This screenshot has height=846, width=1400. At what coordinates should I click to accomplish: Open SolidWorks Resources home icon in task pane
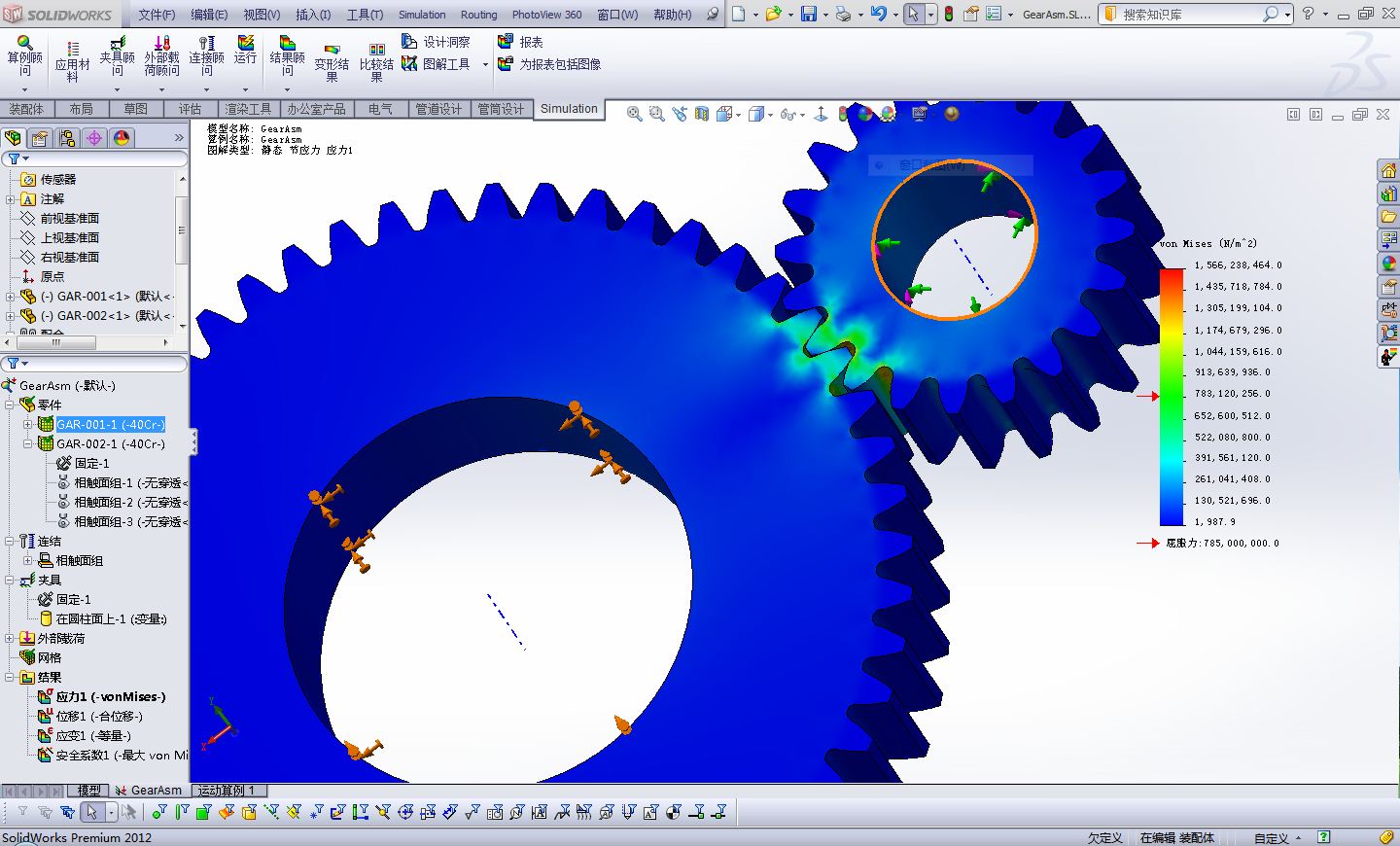(1388, 171)
